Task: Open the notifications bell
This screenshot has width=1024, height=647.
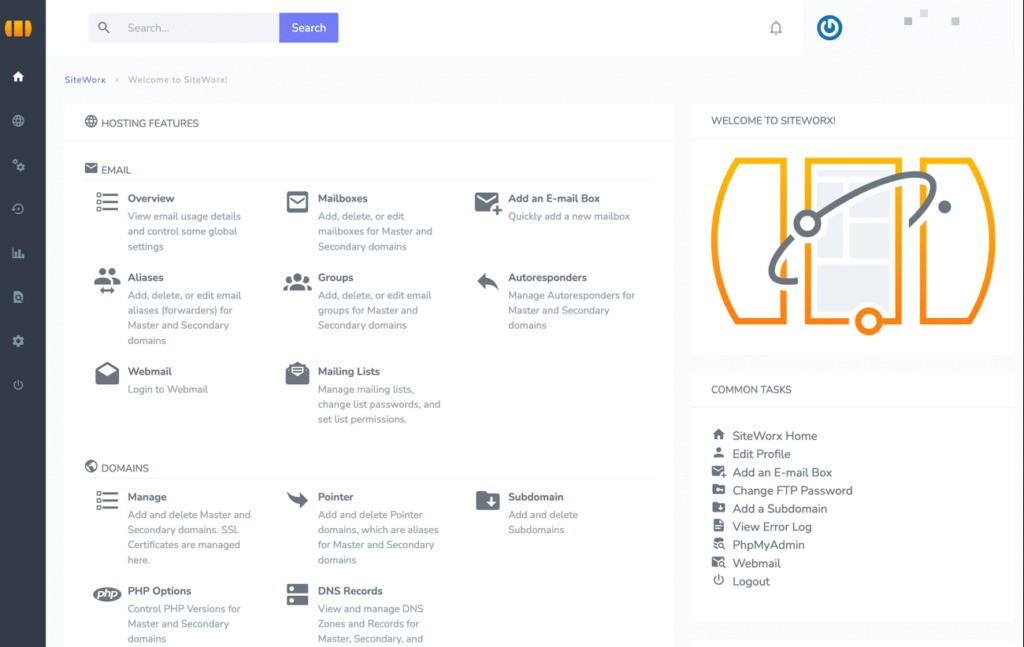Action: point(776,28)
